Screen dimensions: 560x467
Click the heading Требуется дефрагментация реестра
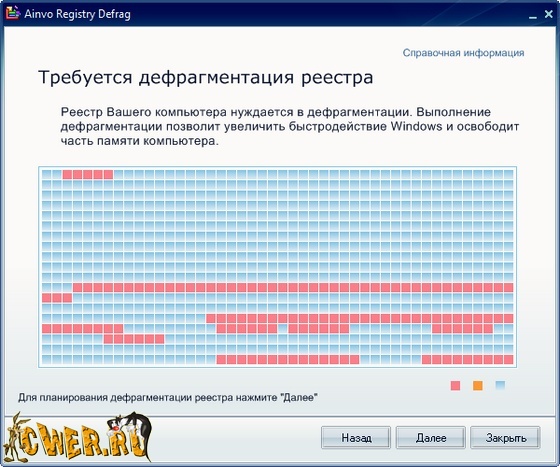(x=206, y=77)
